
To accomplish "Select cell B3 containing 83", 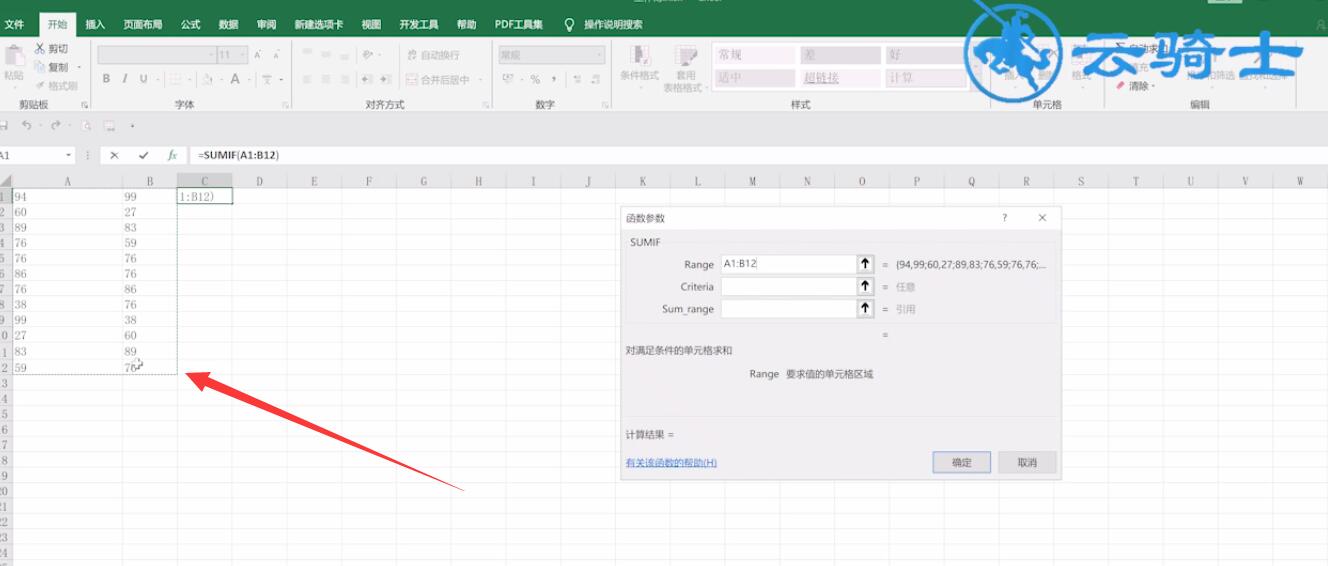I will pyautogui.click(x=149, y=228).
